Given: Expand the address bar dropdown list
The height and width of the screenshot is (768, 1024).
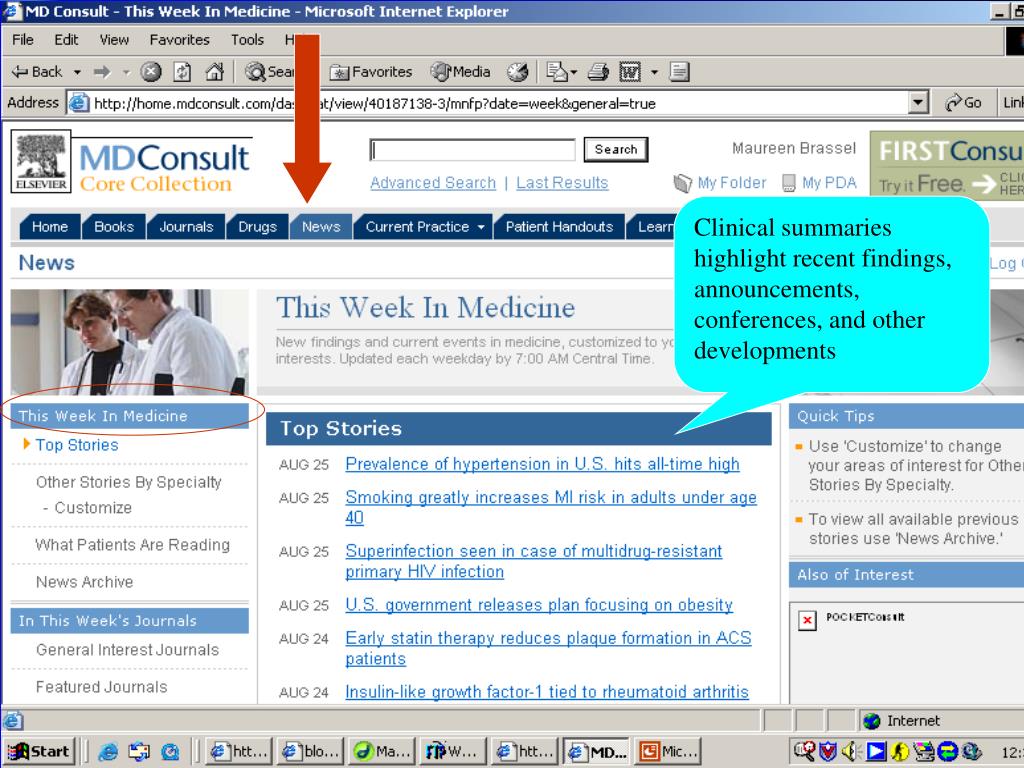Looking at the screenshot, I should [918, 103].
